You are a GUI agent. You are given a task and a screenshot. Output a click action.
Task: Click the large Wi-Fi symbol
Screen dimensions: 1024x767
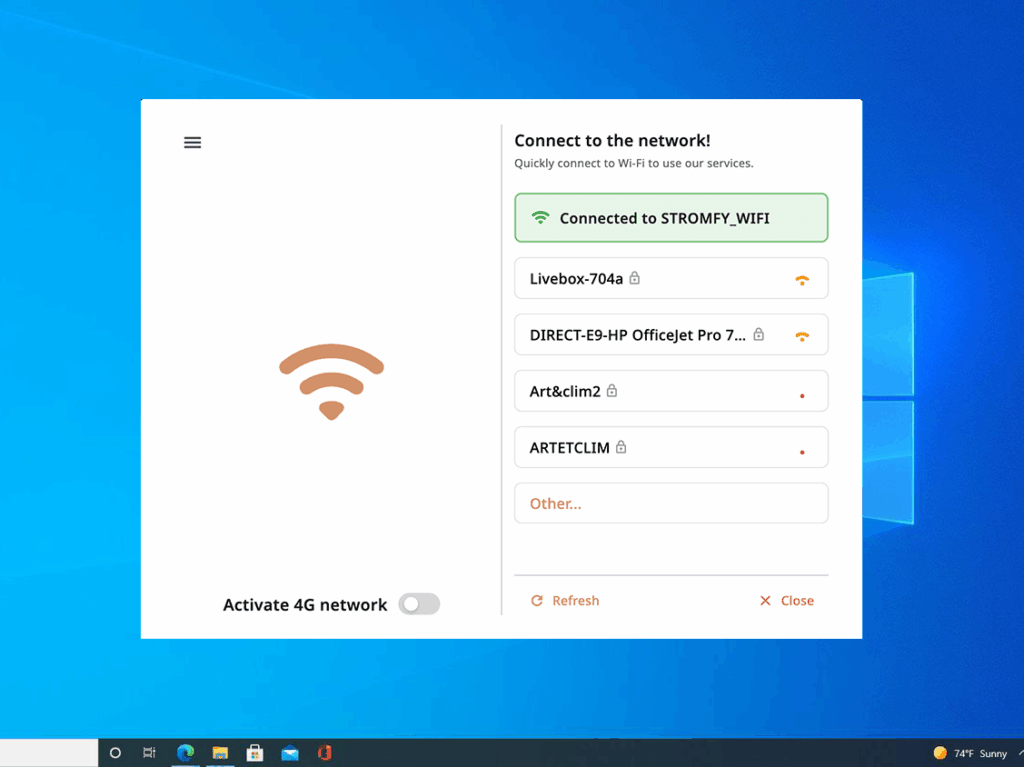point(331,381)
